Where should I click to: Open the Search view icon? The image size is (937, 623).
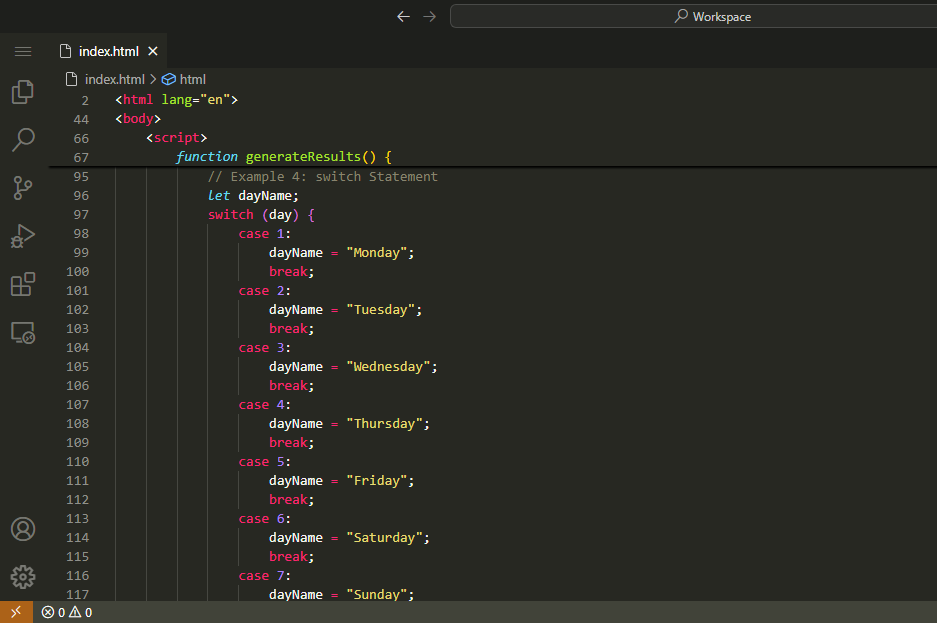[23, 139]
